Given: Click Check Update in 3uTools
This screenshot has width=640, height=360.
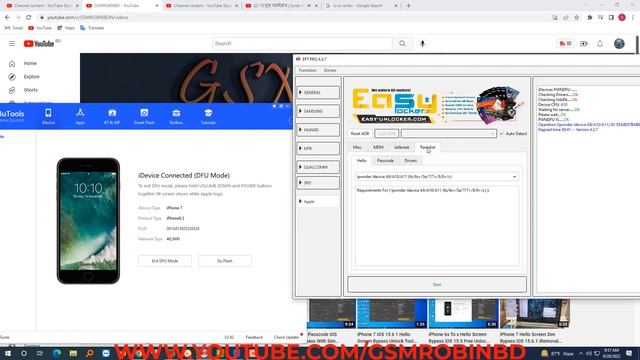Looking at the screenshot, I should click(x=286, y=337).
